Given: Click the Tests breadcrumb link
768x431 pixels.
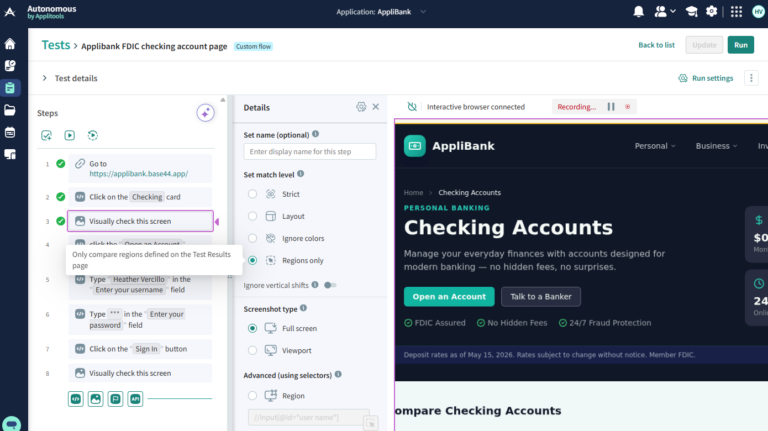Looking at the screenshot, I should tap(56, 45).
